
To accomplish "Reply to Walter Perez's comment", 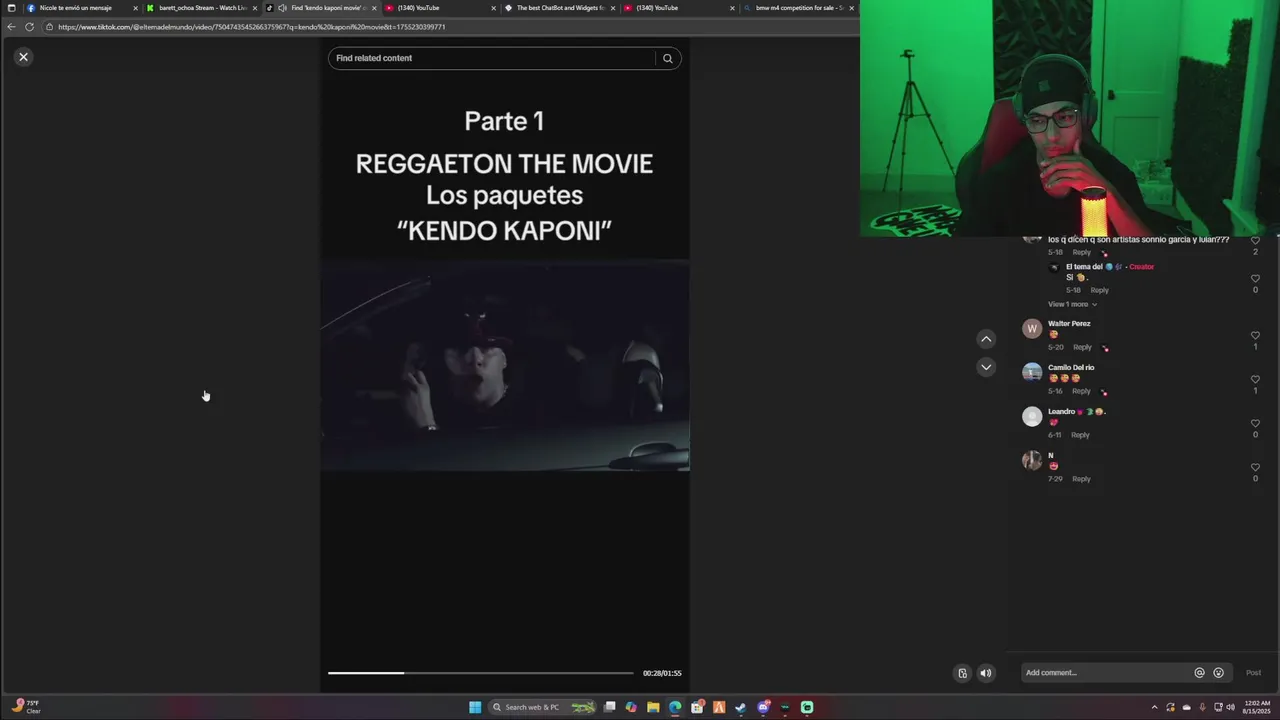I will 1082,347.
